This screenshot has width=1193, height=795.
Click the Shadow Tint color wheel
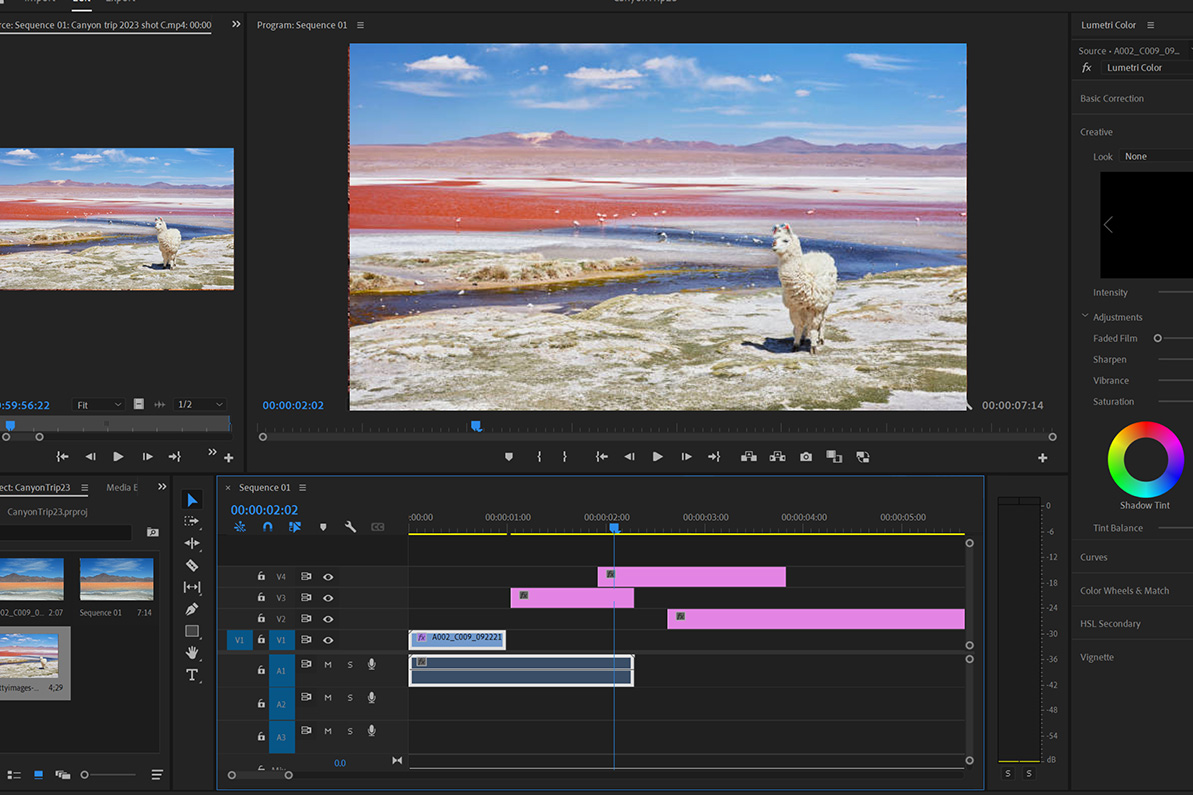[x=1145, y=460]
